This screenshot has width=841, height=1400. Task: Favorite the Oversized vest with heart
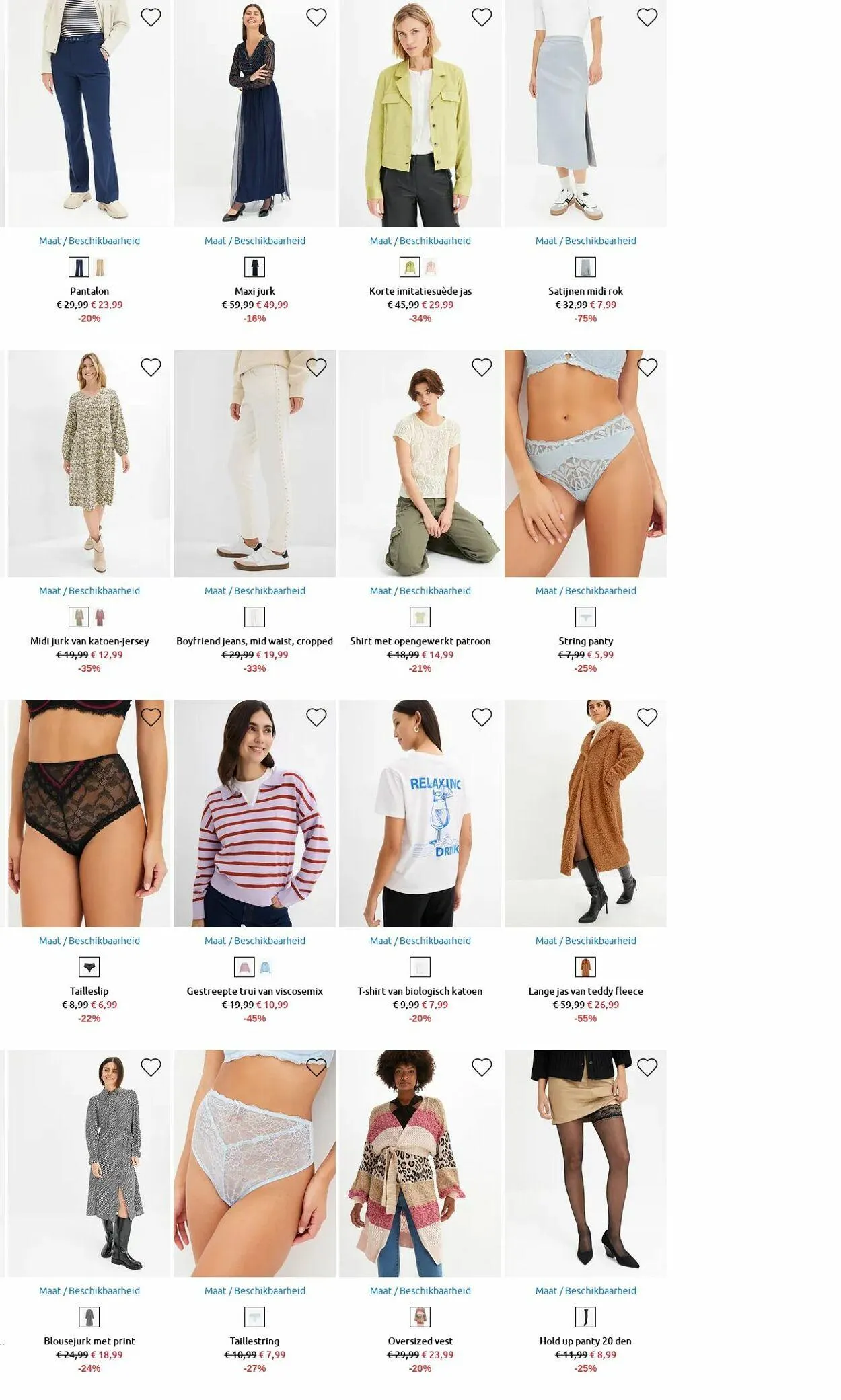(482, 1067)
